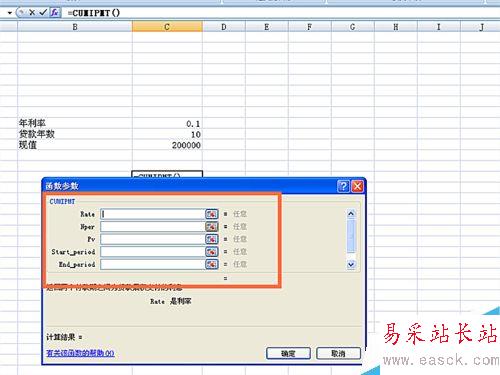Select column H header

click(396, 27)
